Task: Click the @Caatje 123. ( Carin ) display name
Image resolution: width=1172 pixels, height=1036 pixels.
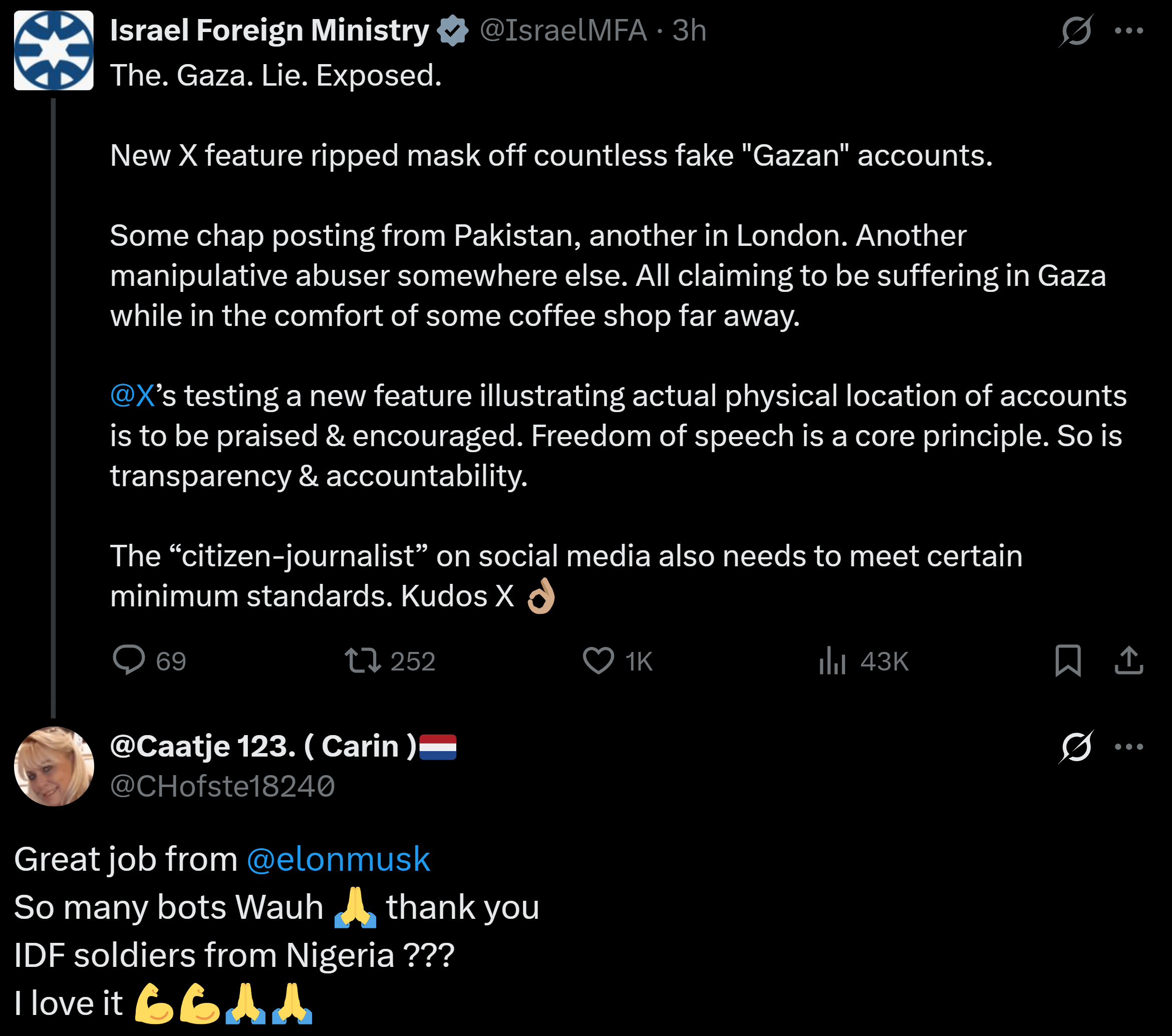Action: (263, 746)
